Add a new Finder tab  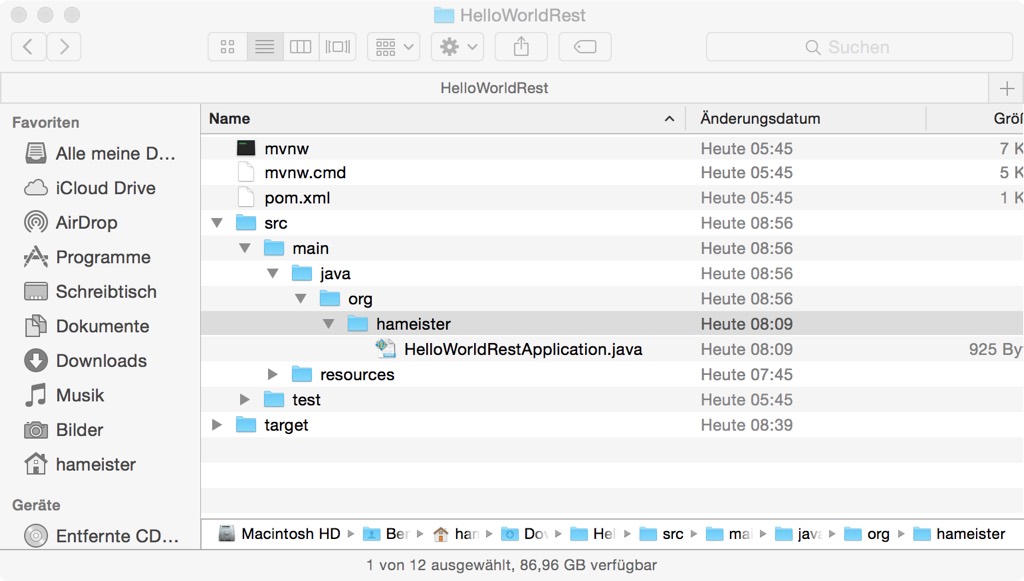tap(1006, 88)
